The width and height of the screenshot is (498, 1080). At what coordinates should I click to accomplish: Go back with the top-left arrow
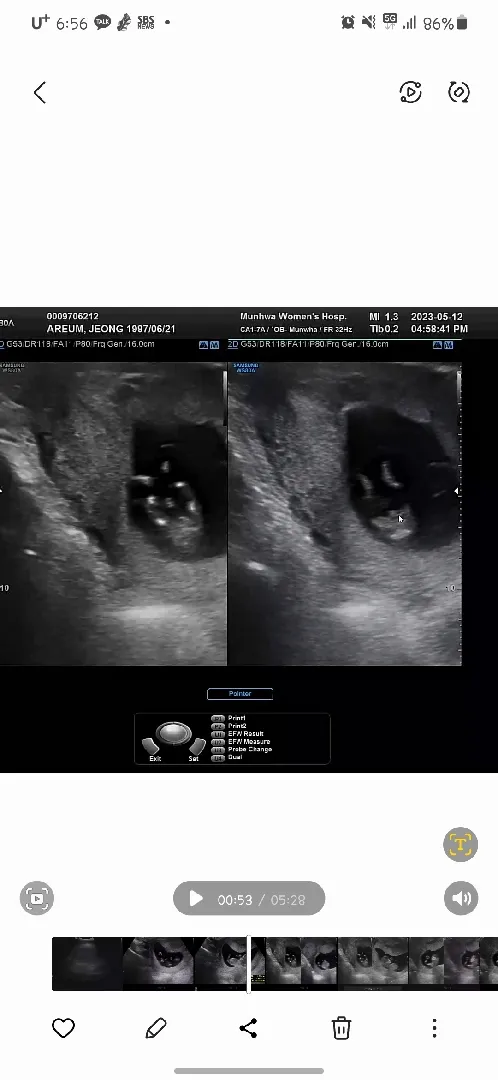click(x=40, y=92)
